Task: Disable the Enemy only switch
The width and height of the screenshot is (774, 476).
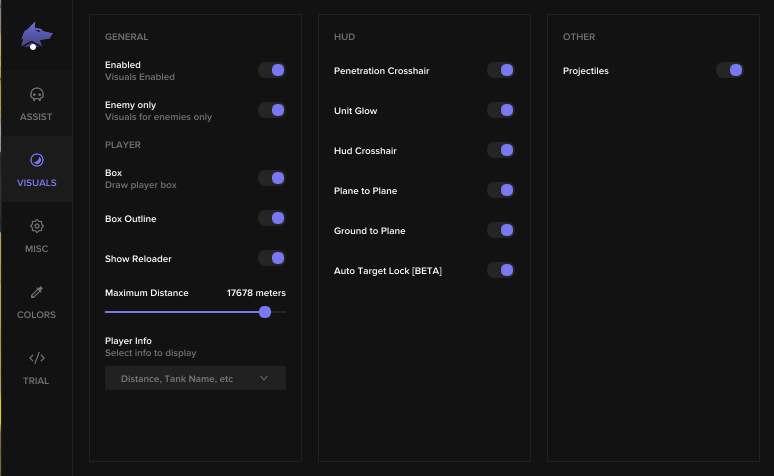Action: click(x=272, y=110)
